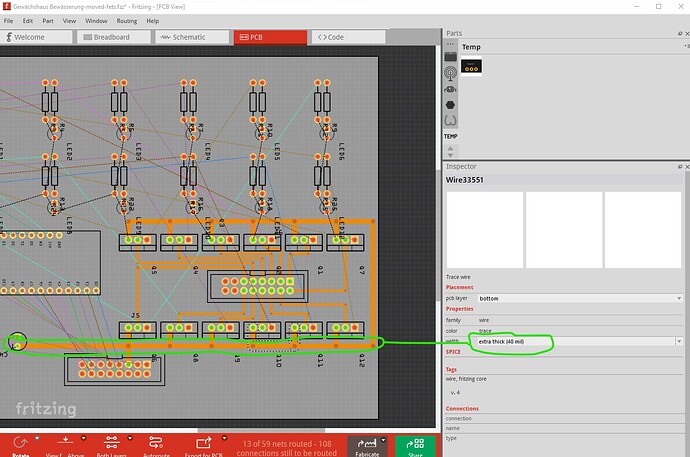Open the Edit menu
690x457 pixels.
pos(28,21)
